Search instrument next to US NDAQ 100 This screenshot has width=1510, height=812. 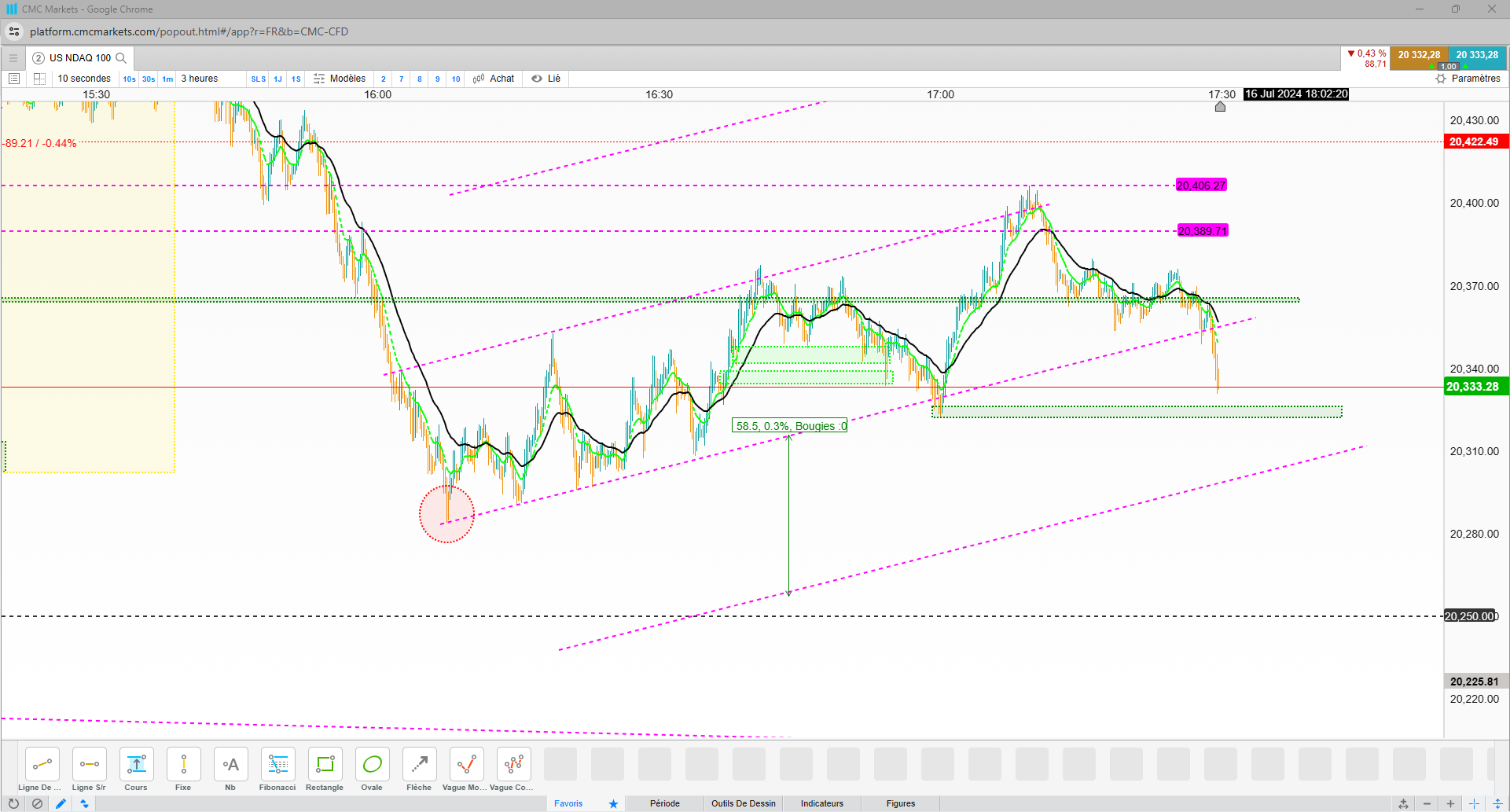click(121, 58)
